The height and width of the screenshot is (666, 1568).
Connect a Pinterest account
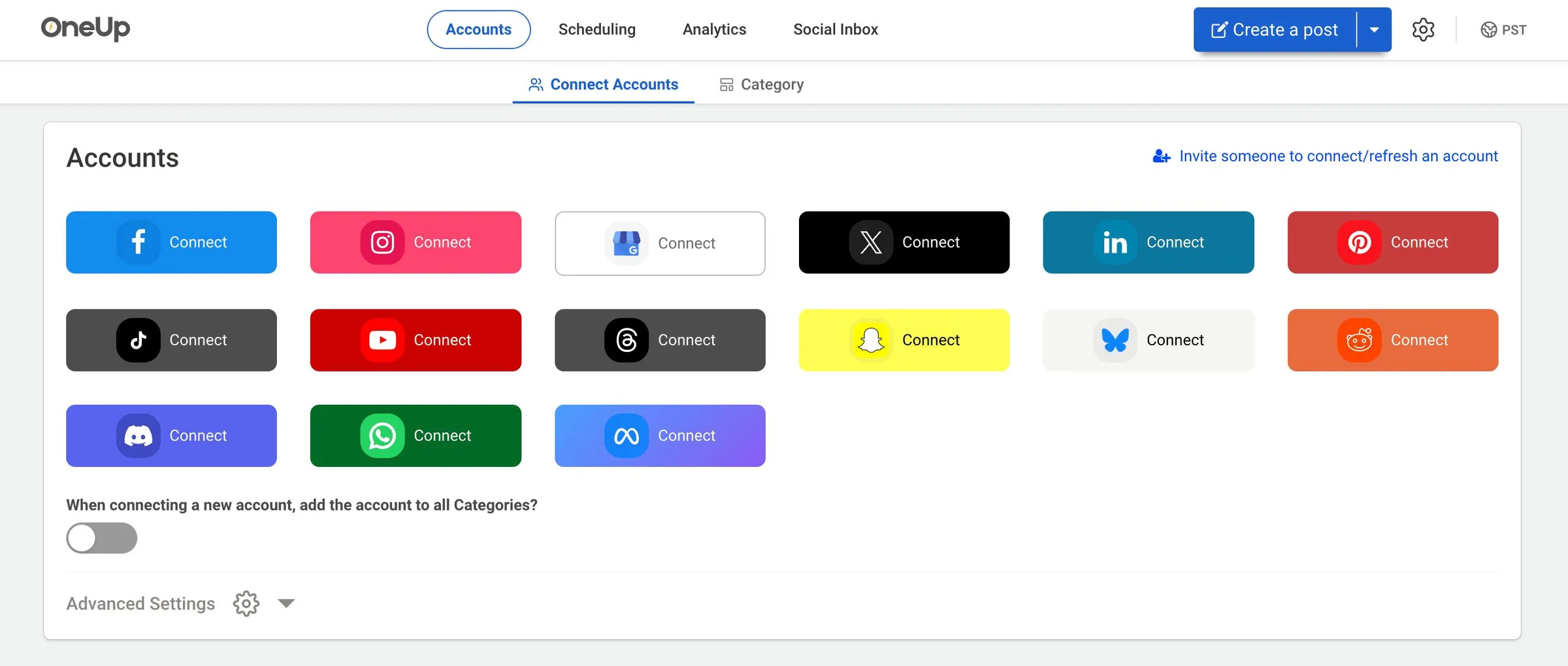coord(1393,242)
